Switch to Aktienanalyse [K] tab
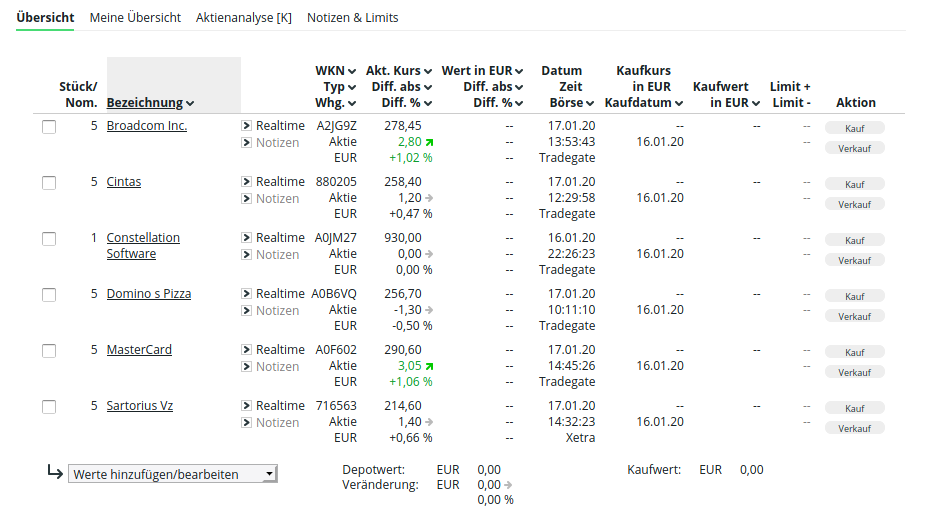The image size is (926, 516). pyautogui.click(x=244, y=18)
